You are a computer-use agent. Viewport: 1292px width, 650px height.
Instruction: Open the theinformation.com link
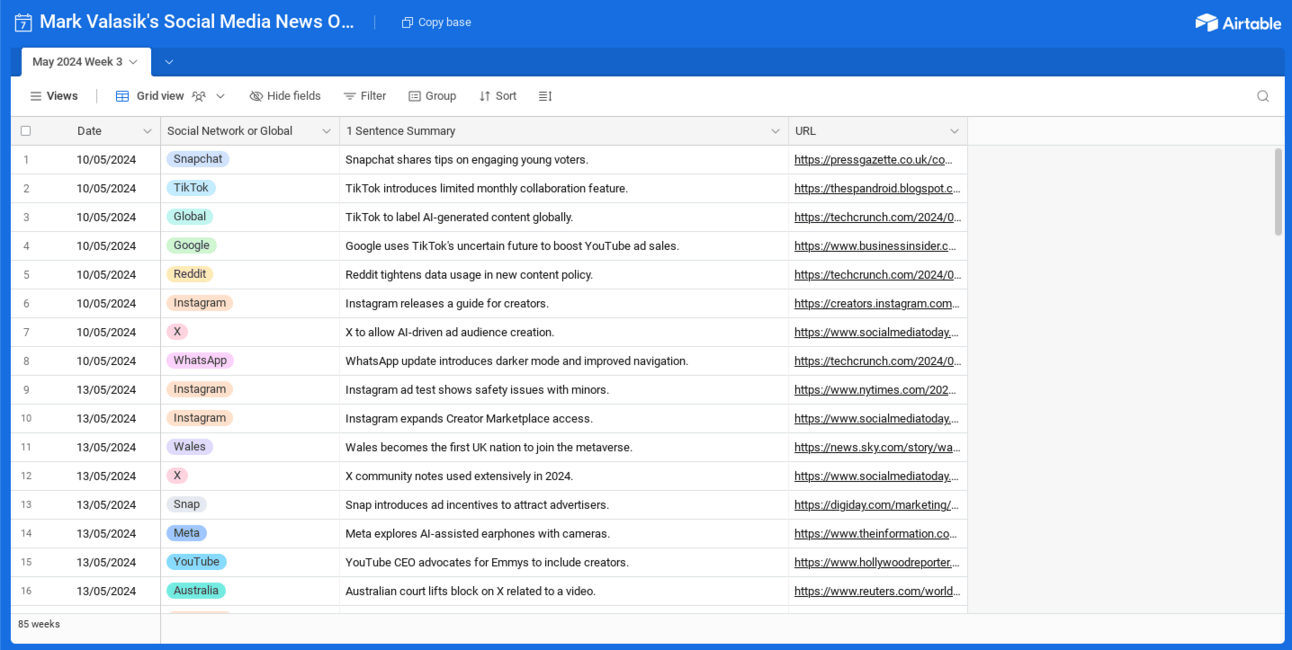coord(875,534)
